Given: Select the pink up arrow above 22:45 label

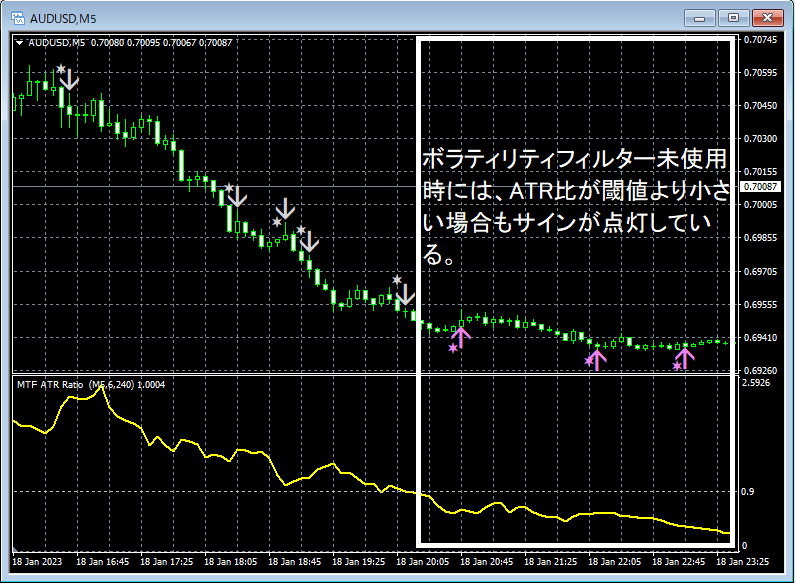Looking at the screenshot, I should (x=685, y=358).
